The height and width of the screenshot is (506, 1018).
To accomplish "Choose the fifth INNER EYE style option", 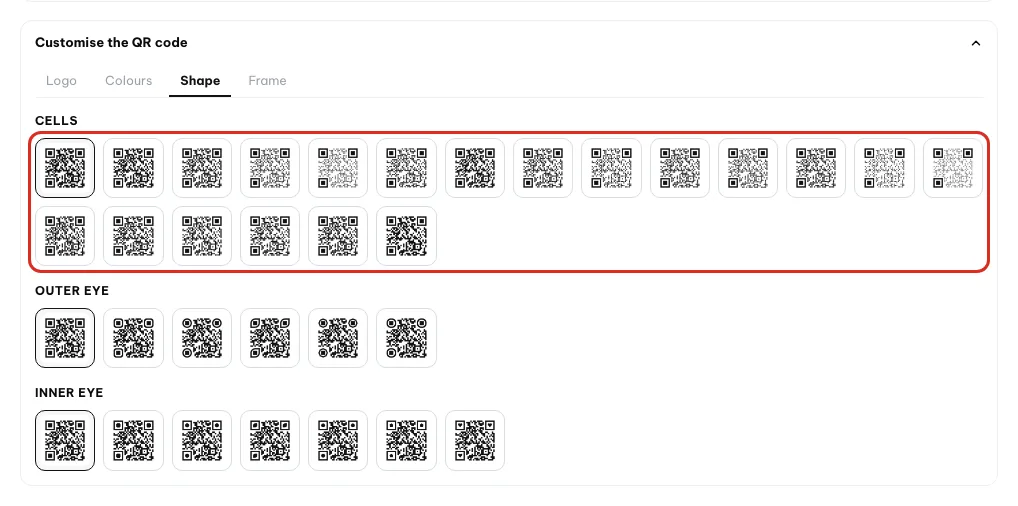I will pos(338,440).
